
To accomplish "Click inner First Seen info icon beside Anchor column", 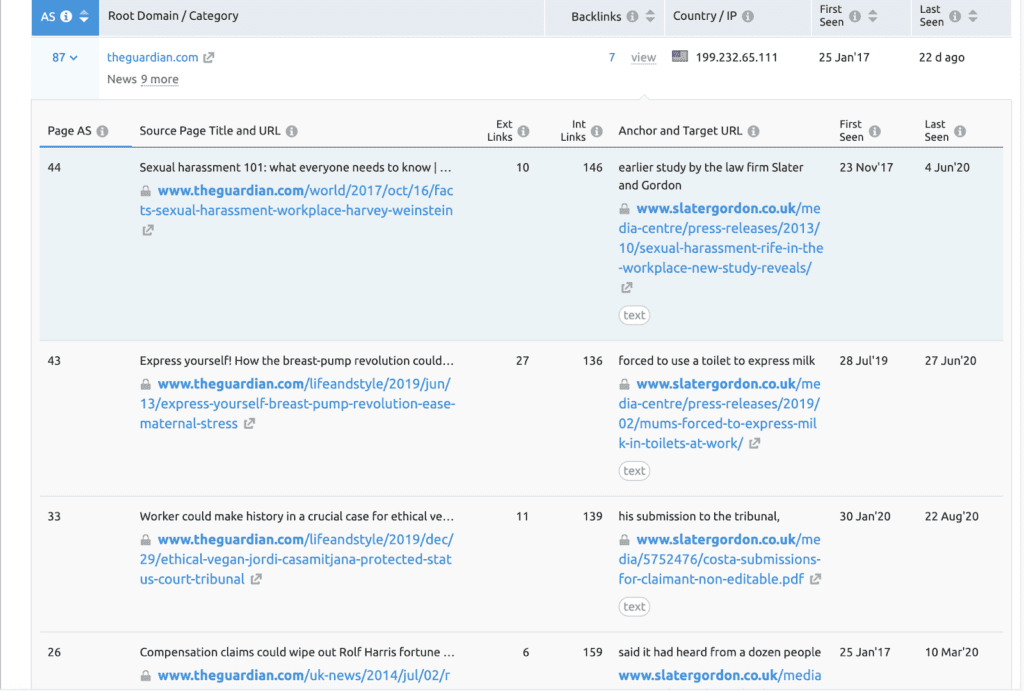I will pyautogui.click(x=875, y=131).
